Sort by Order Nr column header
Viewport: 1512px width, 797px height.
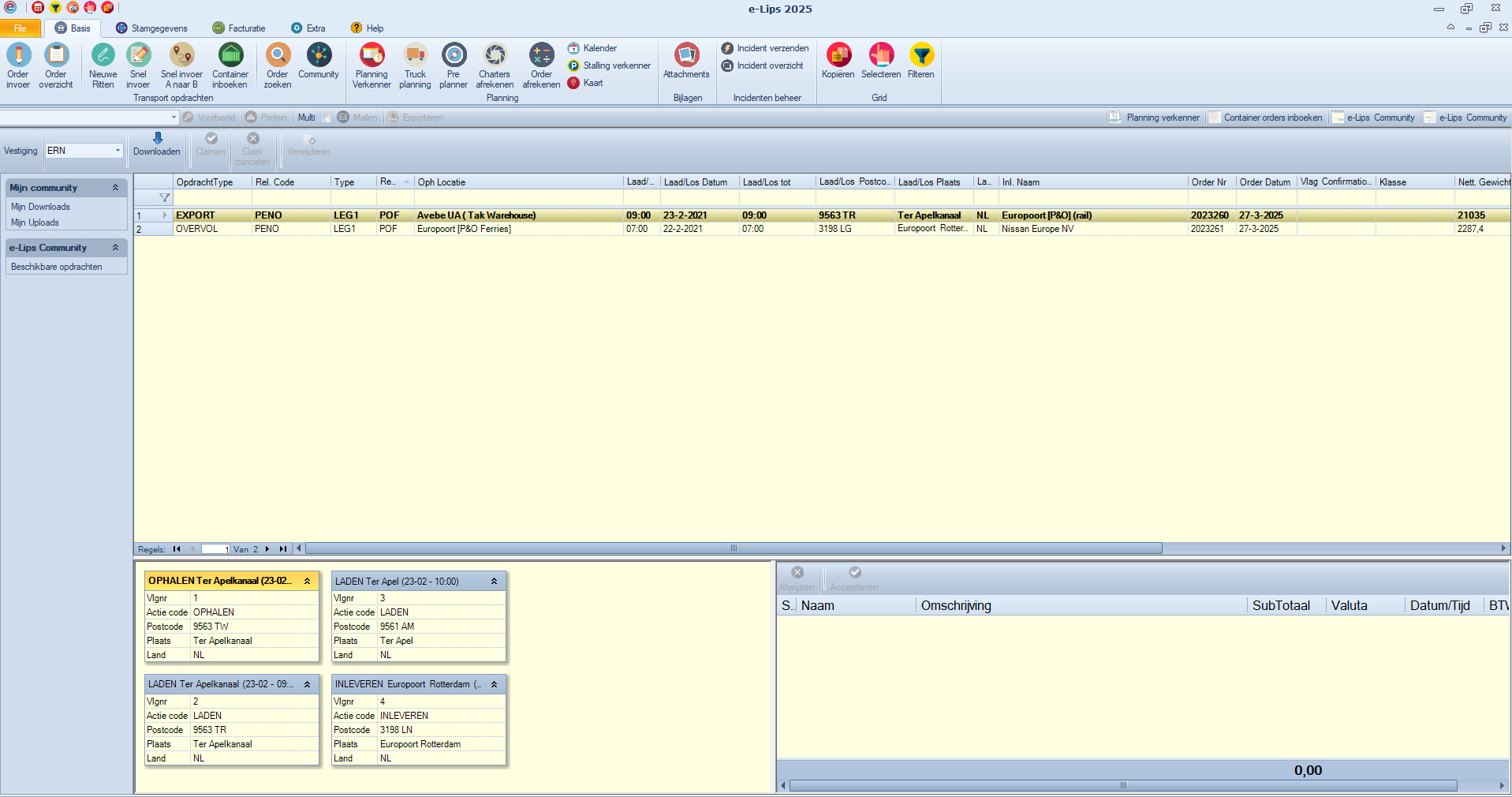(1211, 182)
